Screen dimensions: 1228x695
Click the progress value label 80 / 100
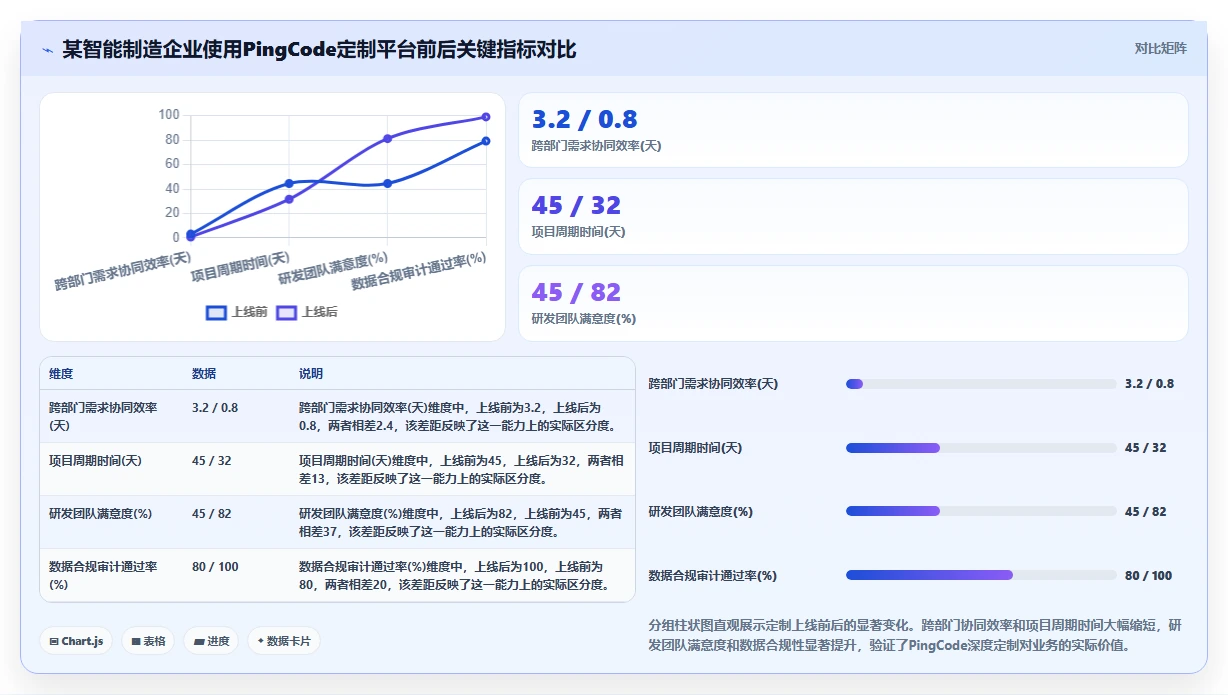pyautogui.click(x=1148, y=575)
